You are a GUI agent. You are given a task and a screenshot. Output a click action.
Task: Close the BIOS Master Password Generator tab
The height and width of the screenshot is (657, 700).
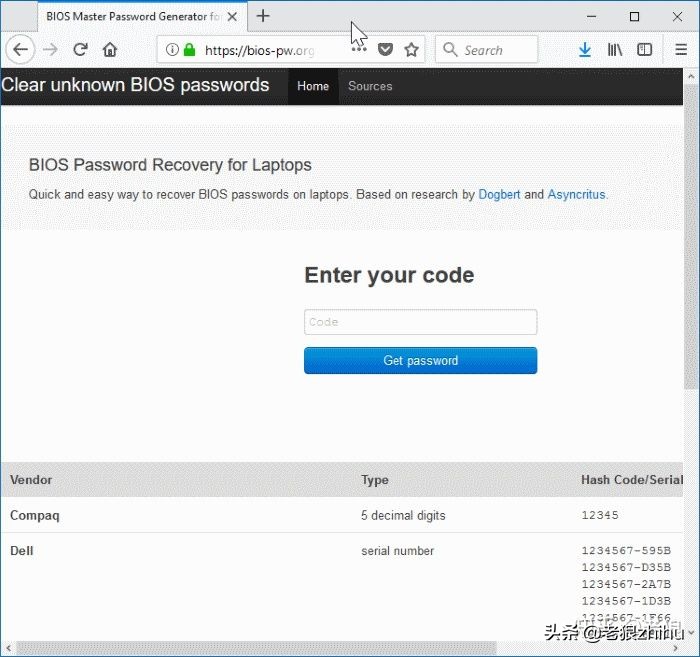tap(231, 17)
